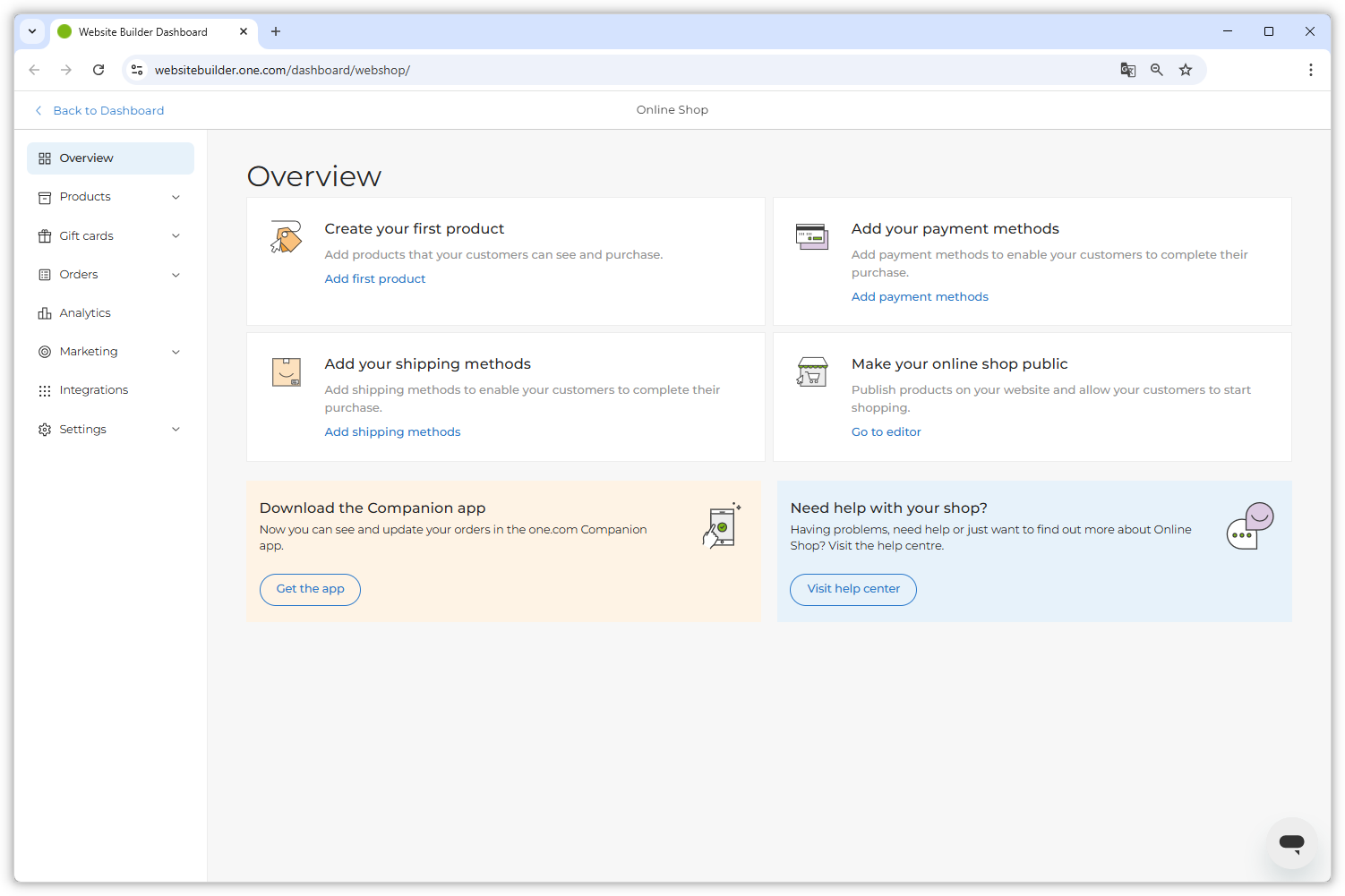Select the Marketing target icon
The height and width of the screenshot is (896, 1345).
tap(45, 351)
